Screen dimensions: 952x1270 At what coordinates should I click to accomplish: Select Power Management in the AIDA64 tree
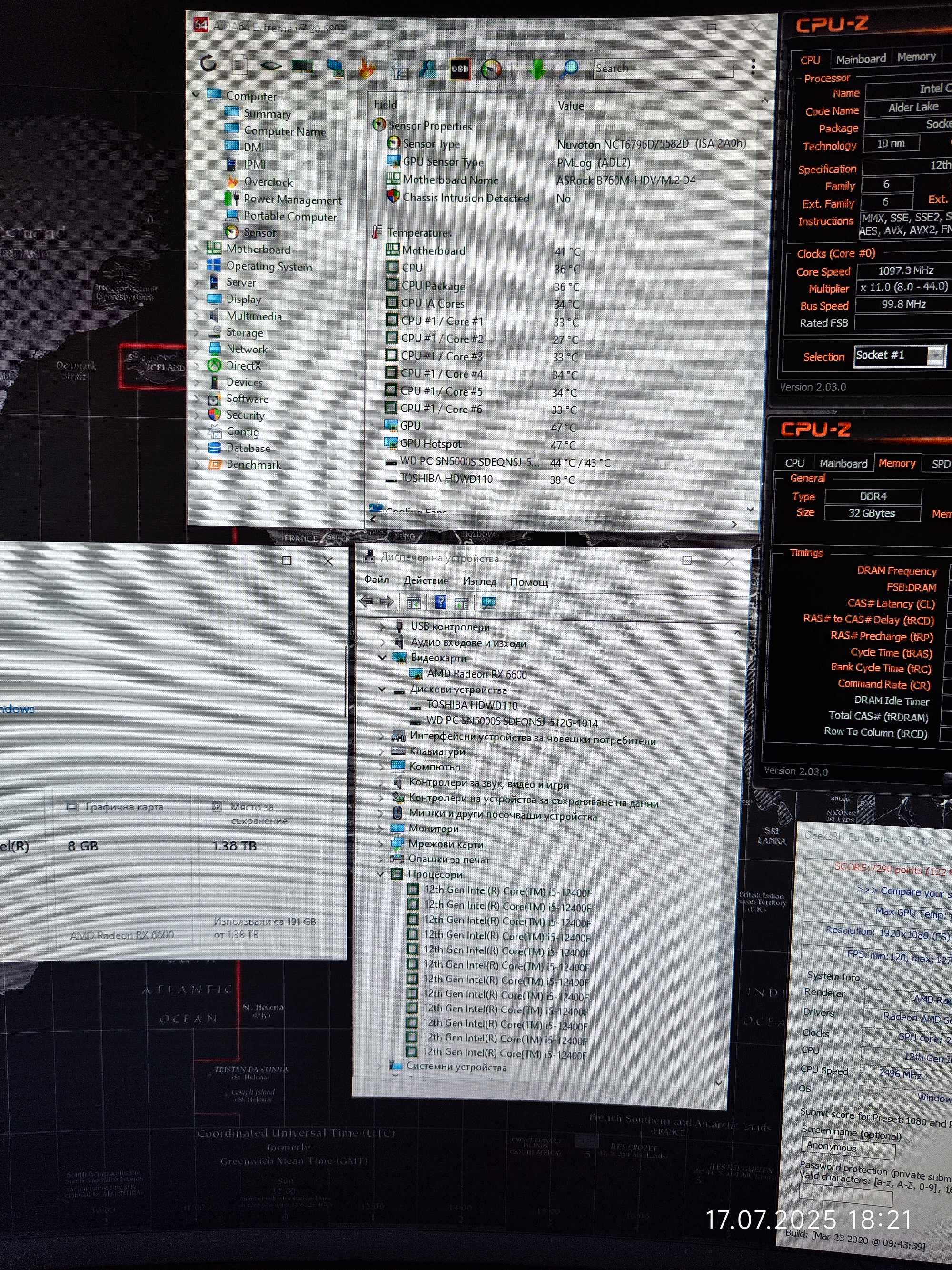(x=293, y=199)
